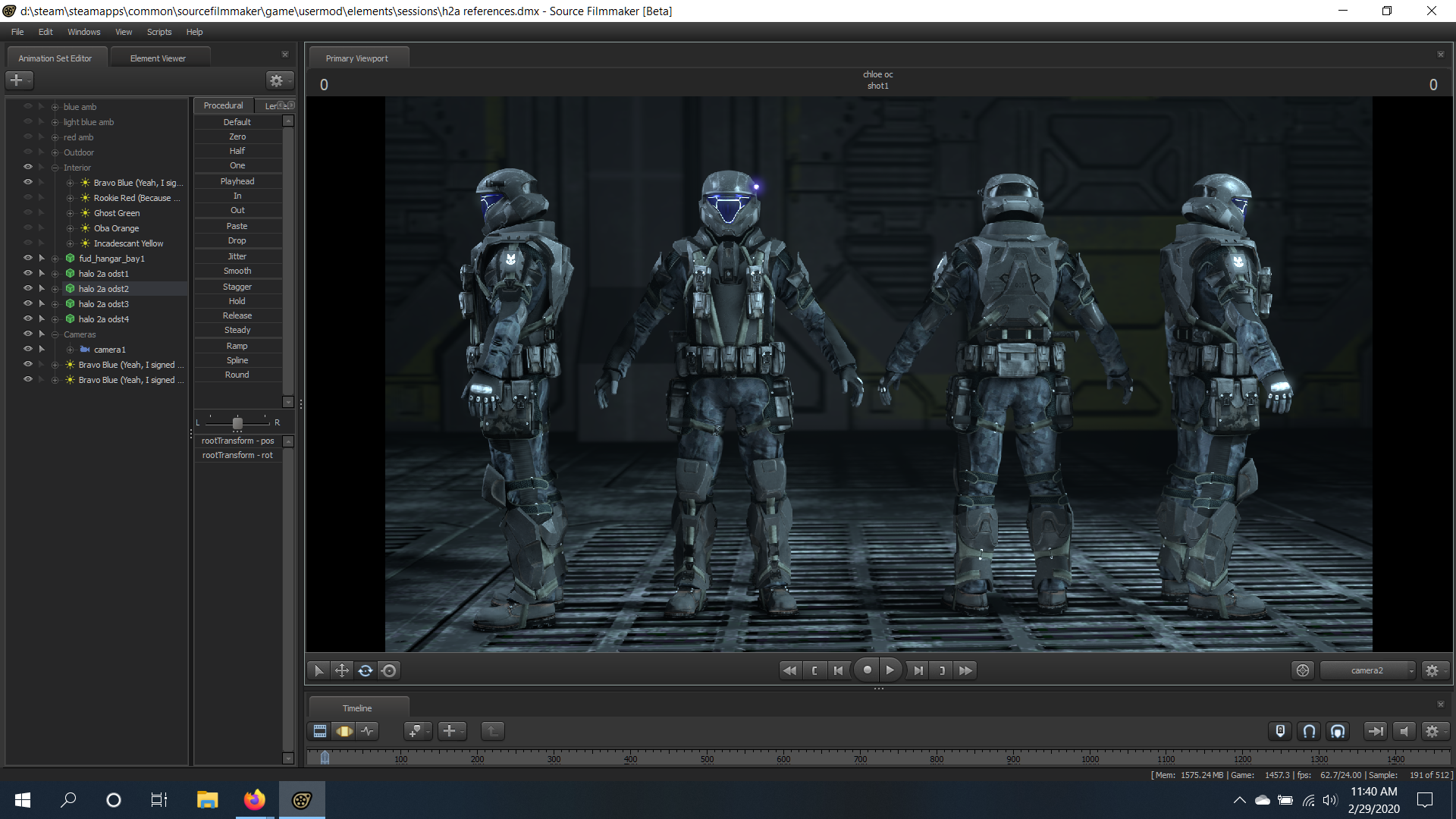Toggle visibility of halo 2a odst1
Viewport: 1456px width, 819px height.
[x=28, y=273]
